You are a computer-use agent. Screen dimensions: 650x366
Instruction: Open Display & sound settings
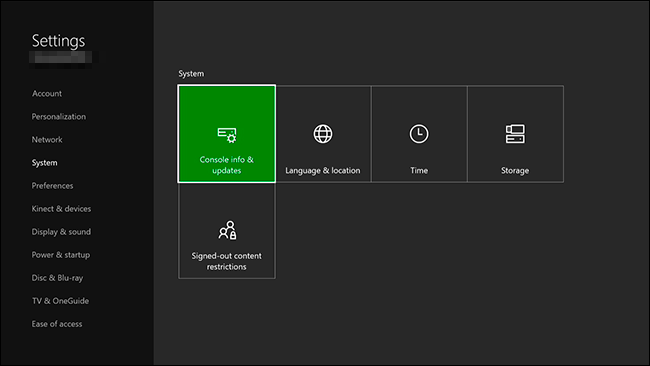point(61,232)
